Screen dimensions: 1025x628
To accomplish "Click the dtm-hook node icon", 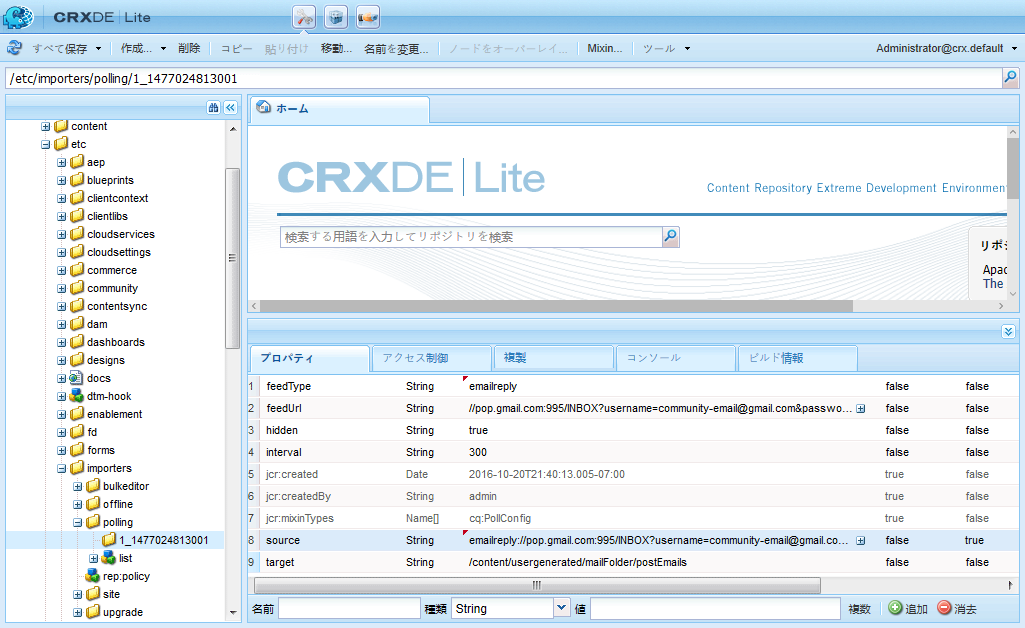I will click(76, 396).
